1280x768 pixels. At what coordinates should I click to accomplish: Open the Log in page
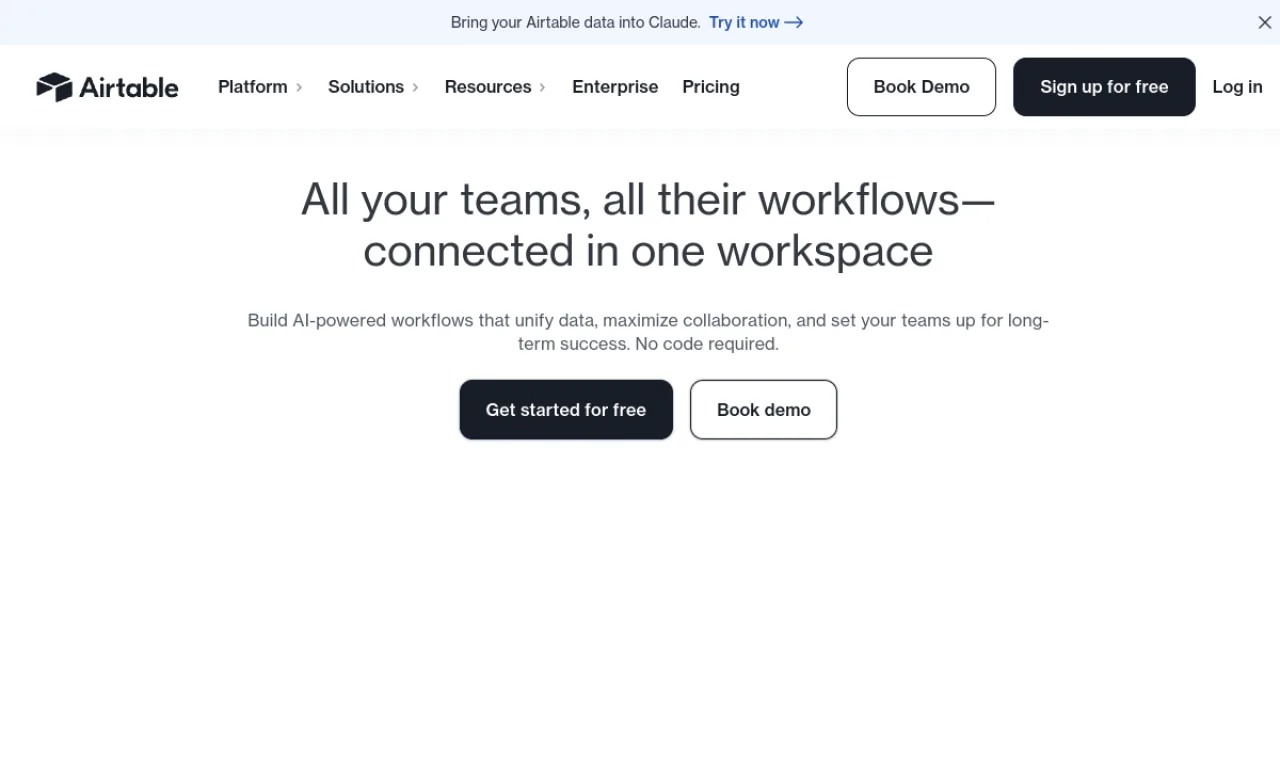pyautogui.click(x=1237, y=87)
